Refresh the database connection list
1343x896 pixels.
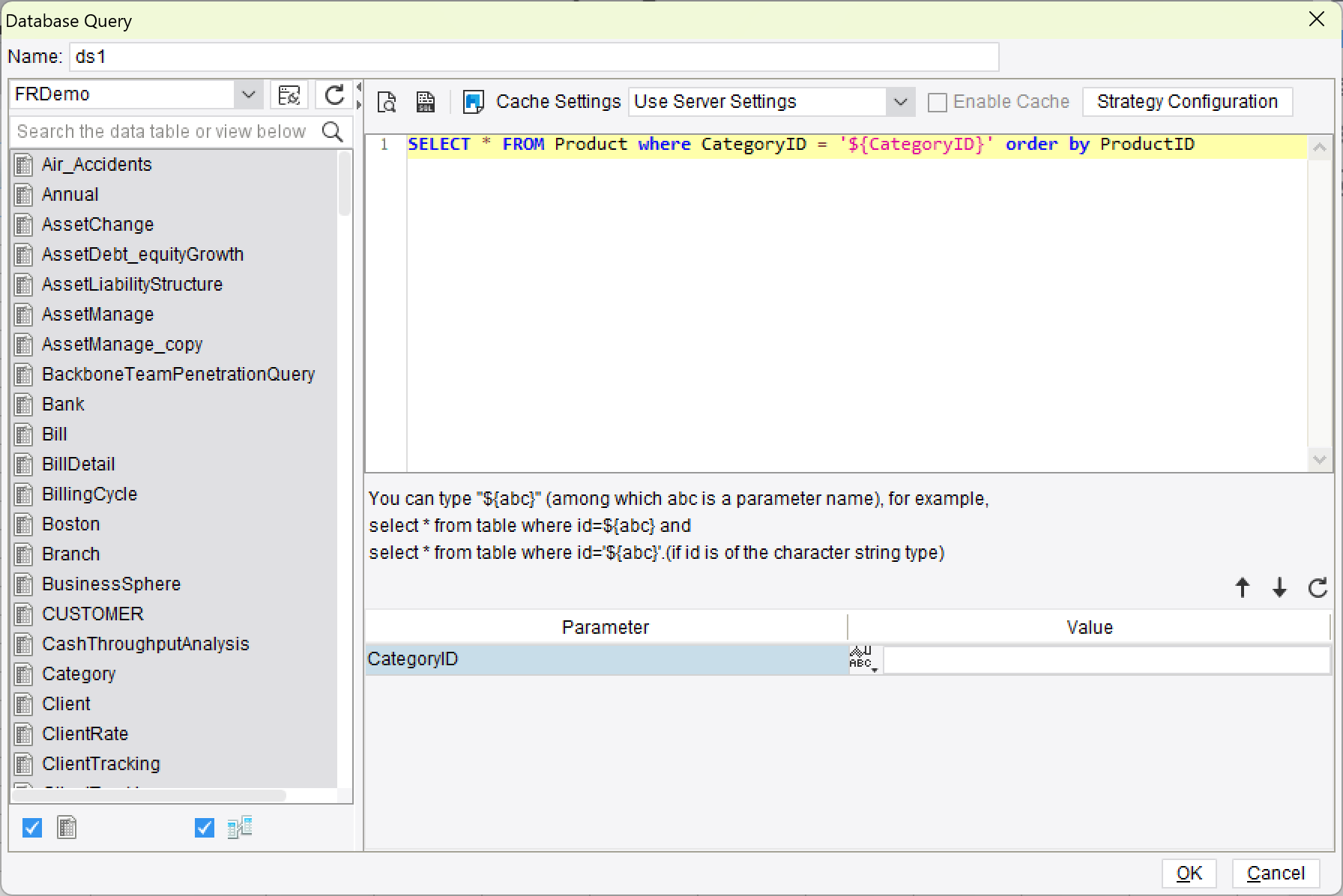[x=335, y=94]
